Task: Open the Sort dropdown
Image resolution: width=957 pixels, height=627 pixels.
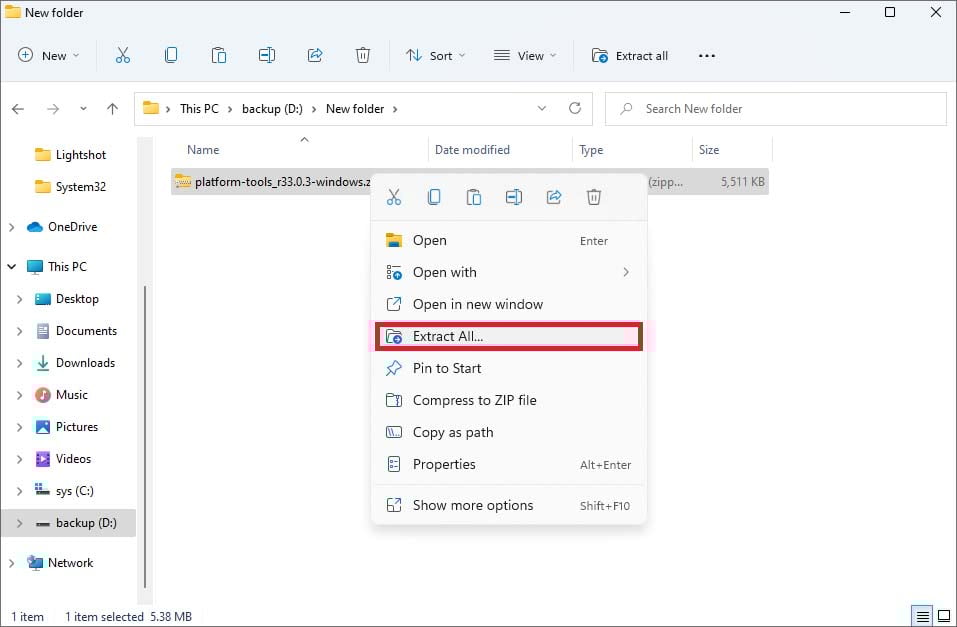Action: tap(436, 56)
